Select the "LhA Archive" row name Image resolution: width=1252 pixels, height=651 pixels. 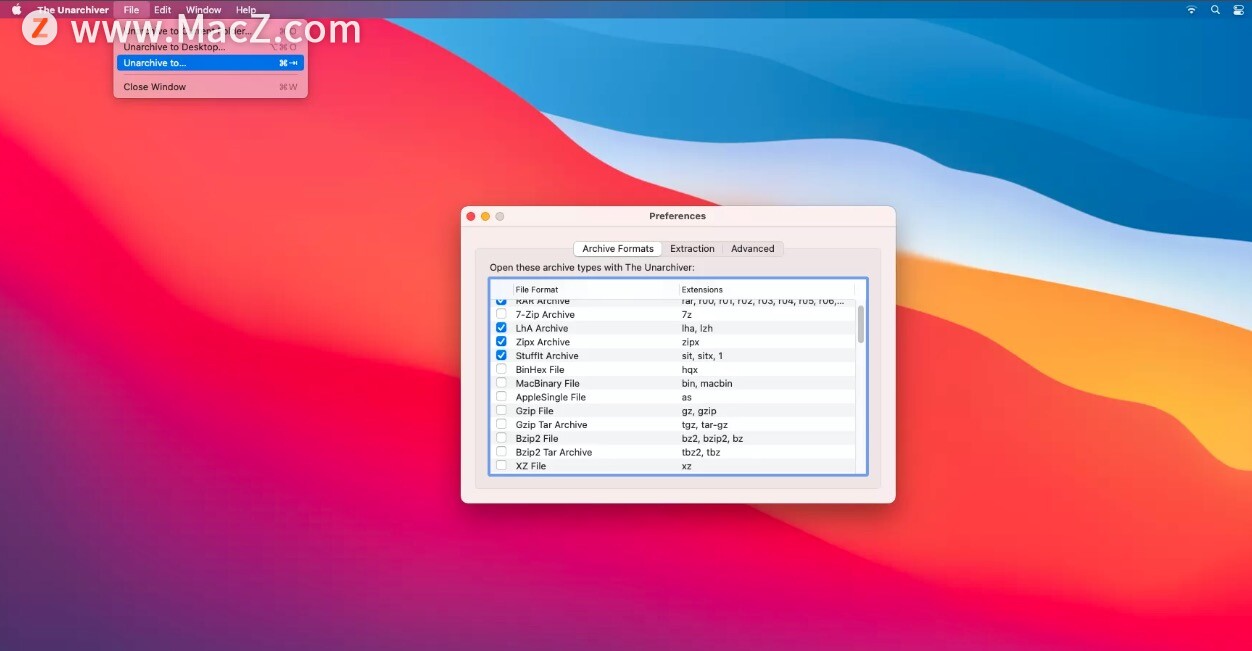(542, 328)
